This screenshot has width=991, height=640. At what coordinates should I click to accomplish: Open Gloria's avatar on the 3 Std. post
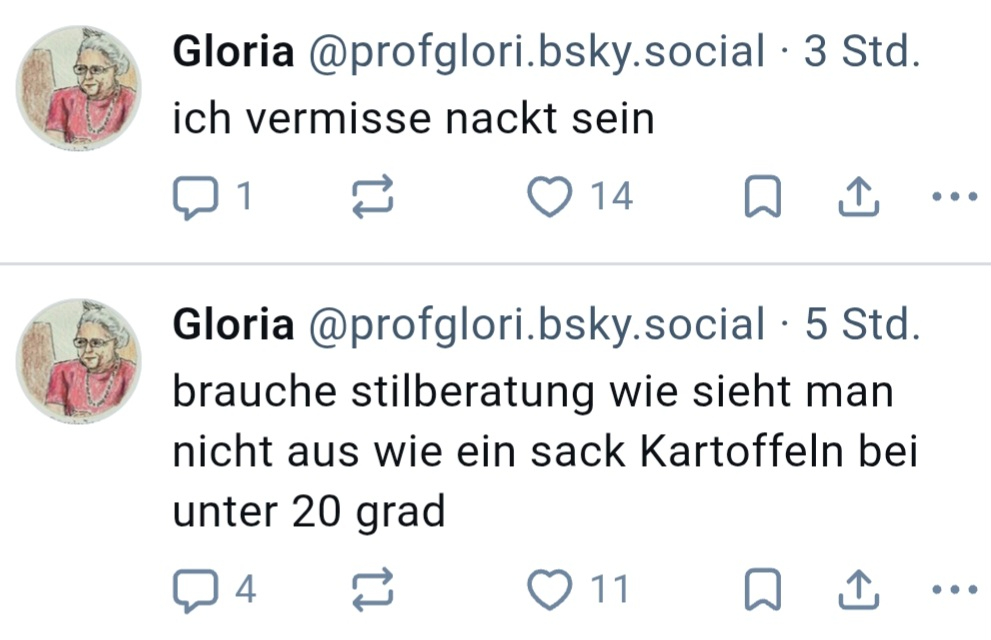pos(79,89)
